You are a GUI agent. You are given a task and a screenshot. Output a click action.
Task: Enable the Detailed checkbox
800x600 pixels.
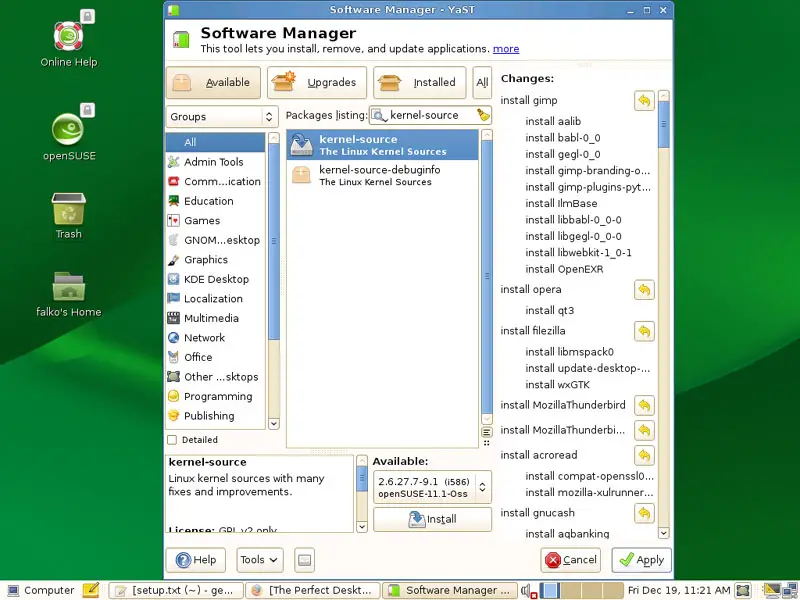coord(172,440)
